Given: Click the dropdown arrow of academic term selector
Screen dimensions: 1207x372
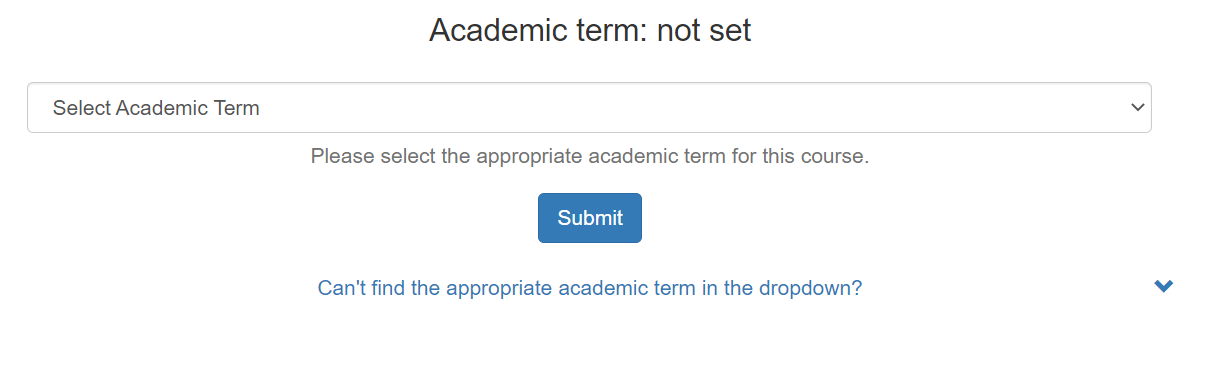Looking at the screenshot, I should pyautogui.click(x=1136, y=108).
